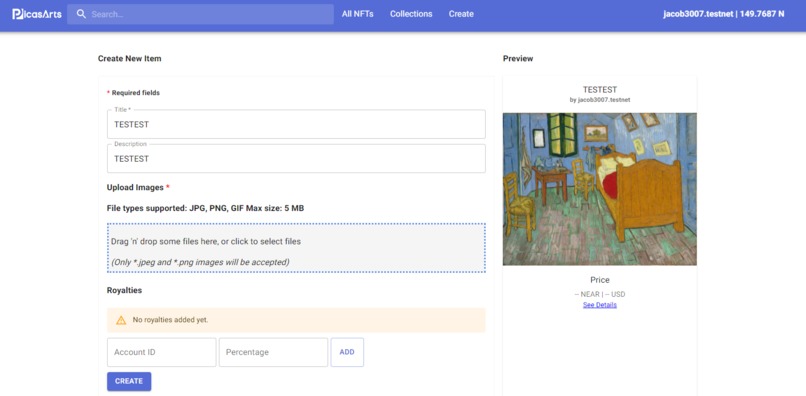Focus the Percentage input
The width and height of the screenshot is (806, 396).
click(x=273, y=352)
